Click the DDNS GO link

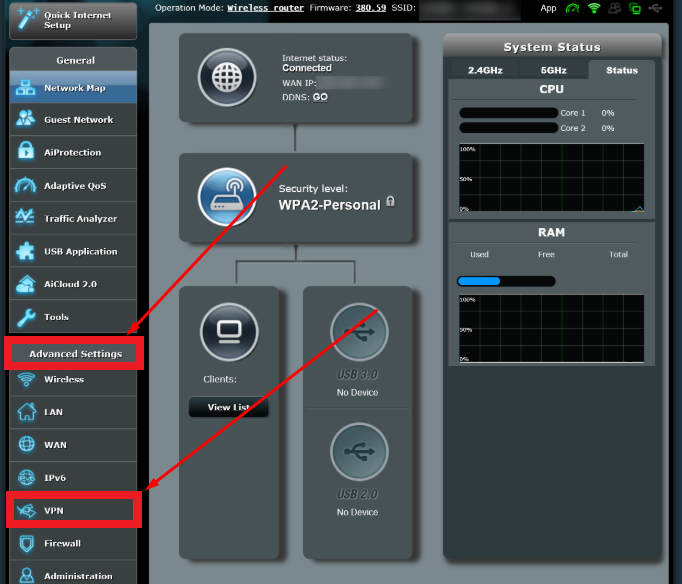click(x=320, y=97)
